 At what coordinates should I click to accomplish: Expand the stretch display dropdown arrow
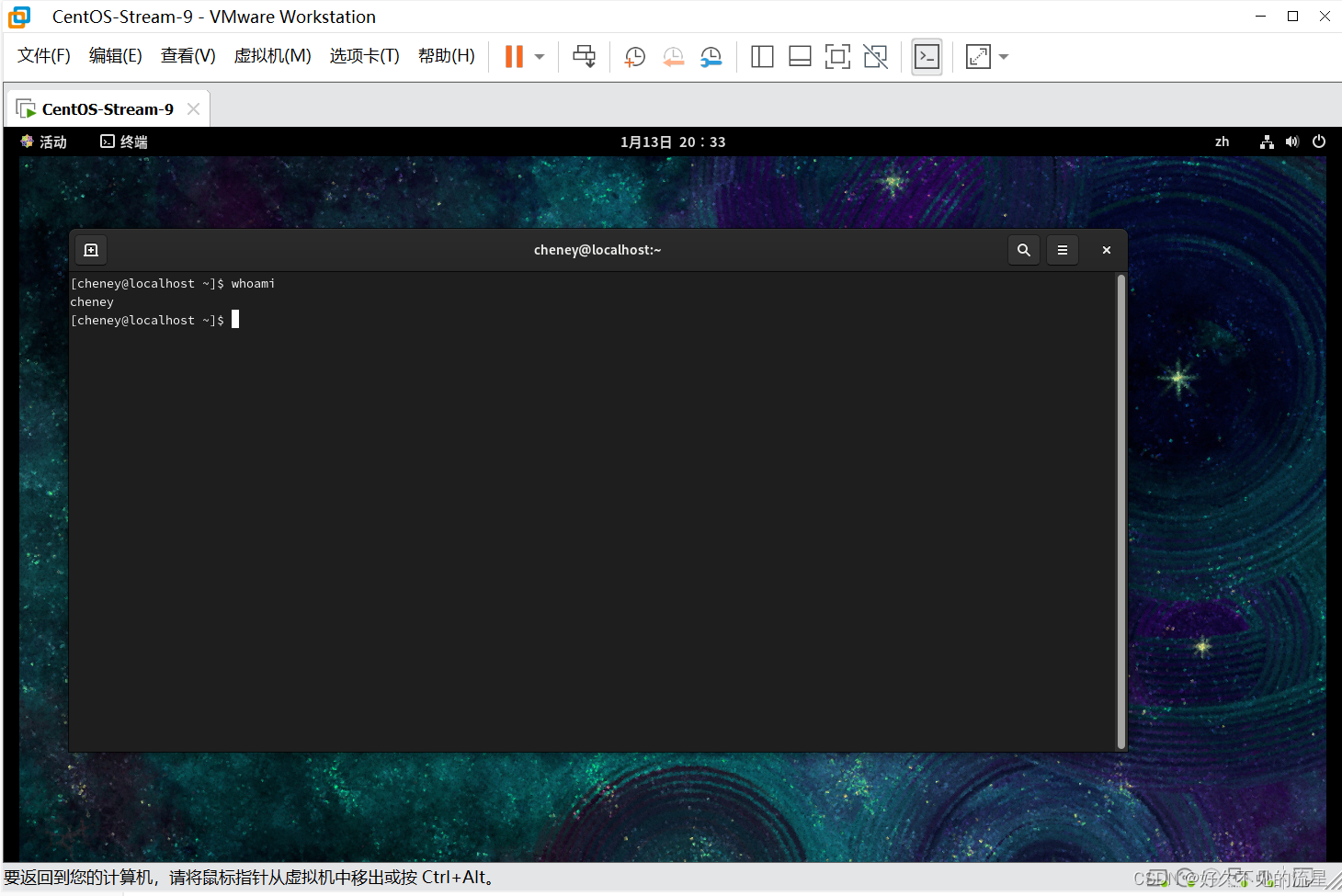(x=1004, y=57)
